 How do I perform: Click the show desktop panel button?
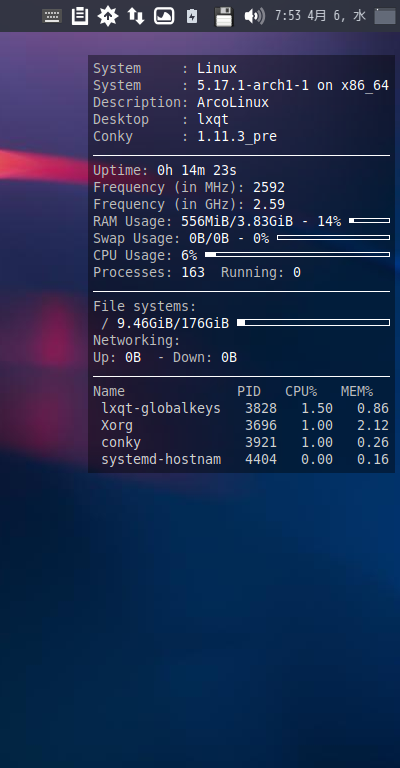pyautogui.click(x=385, y=16)
